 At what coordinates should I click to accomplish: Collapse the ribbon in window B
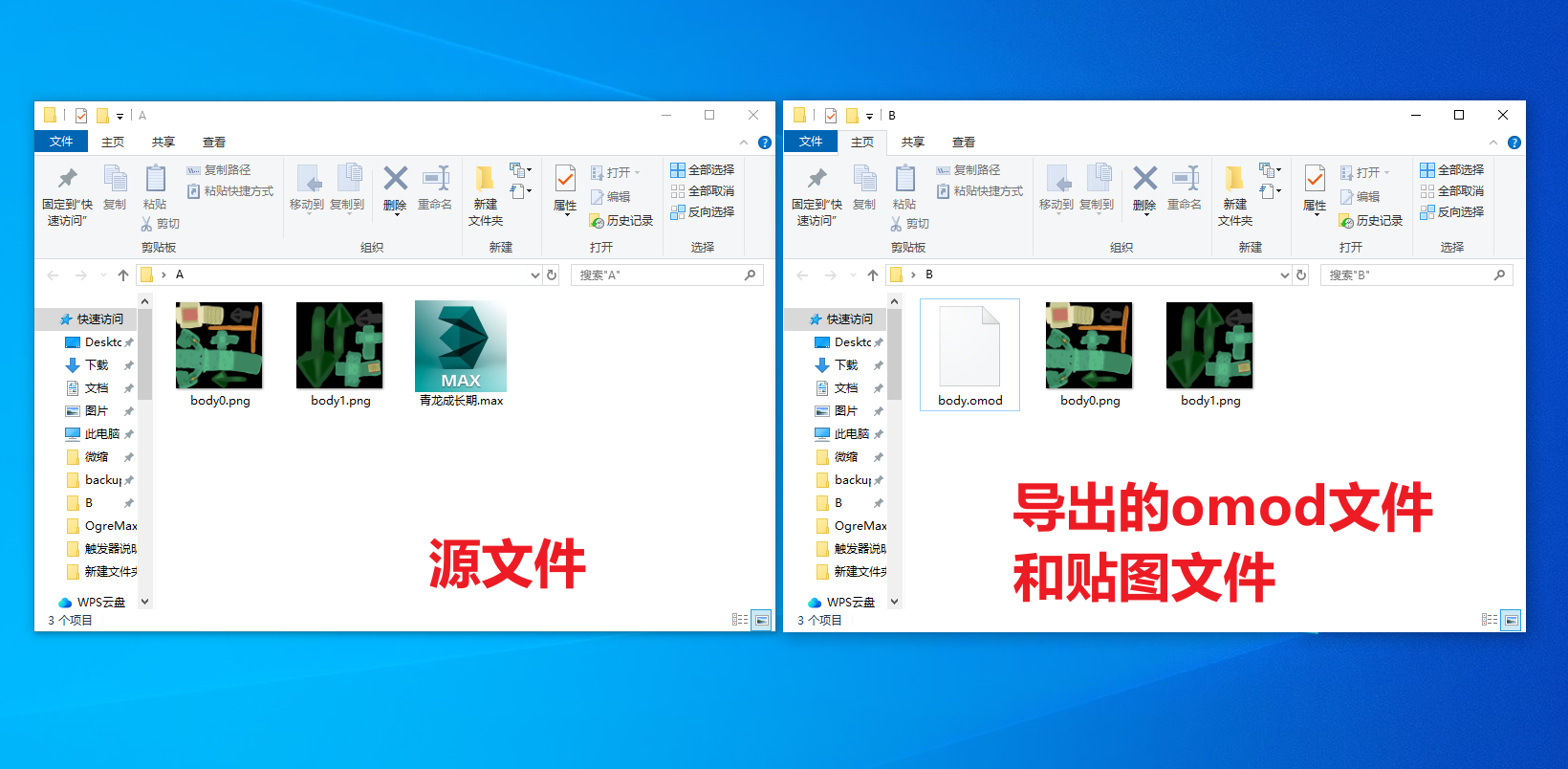point(1493,143)
